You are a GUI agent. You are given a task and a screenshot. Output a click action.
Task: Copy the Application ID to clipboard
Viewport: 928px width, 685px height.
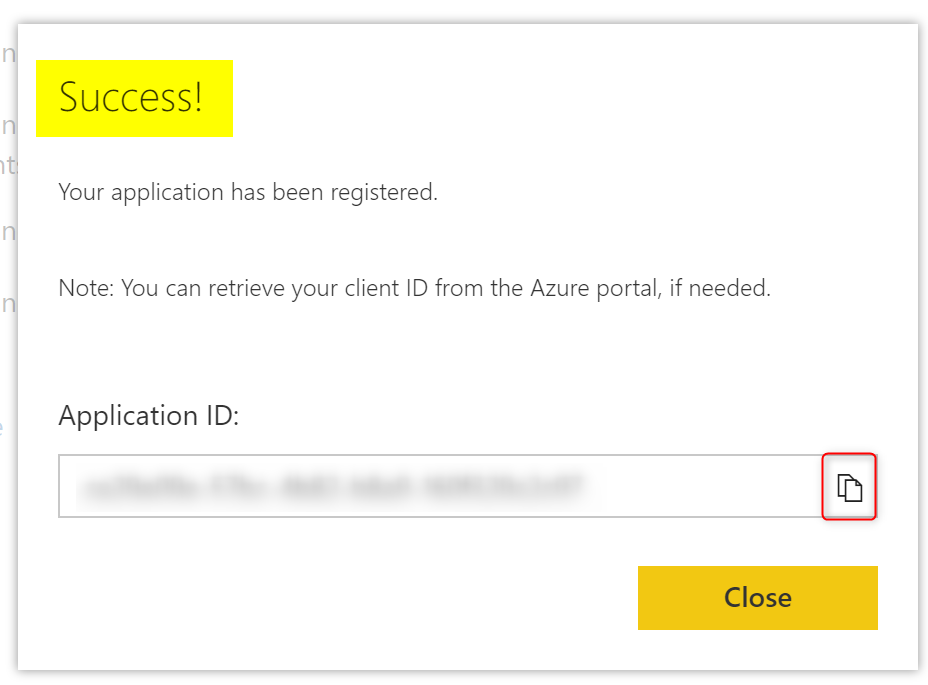[x=849, y=487]
